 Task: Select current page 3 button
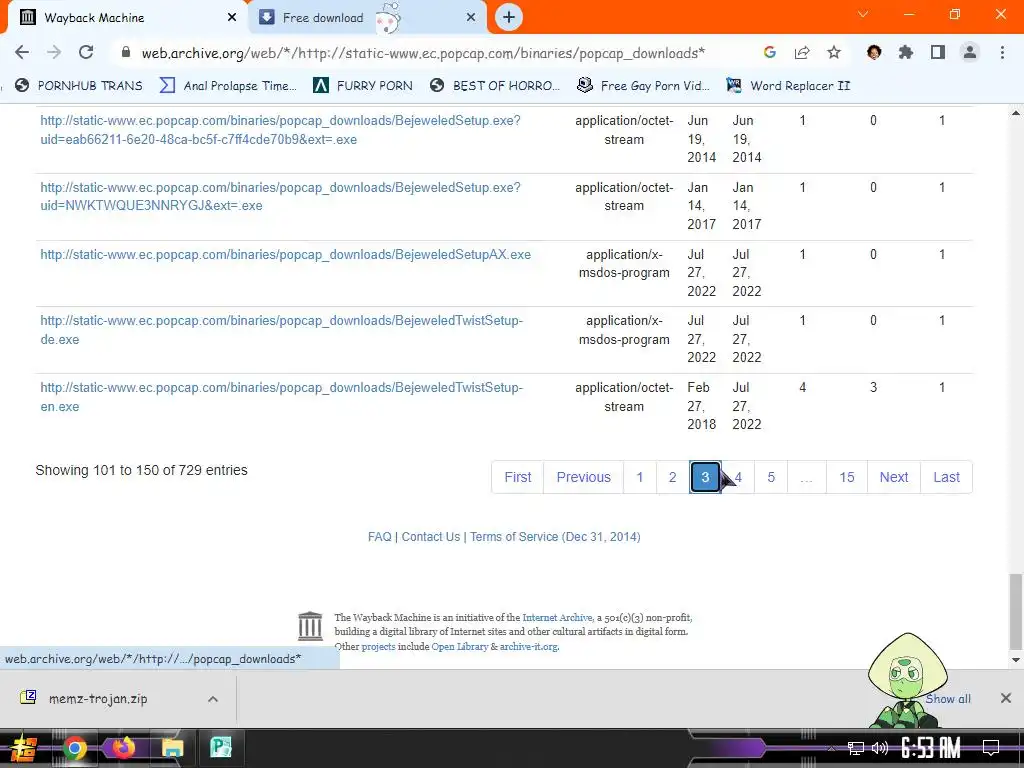pyautogui.click(x=705, y=477)
